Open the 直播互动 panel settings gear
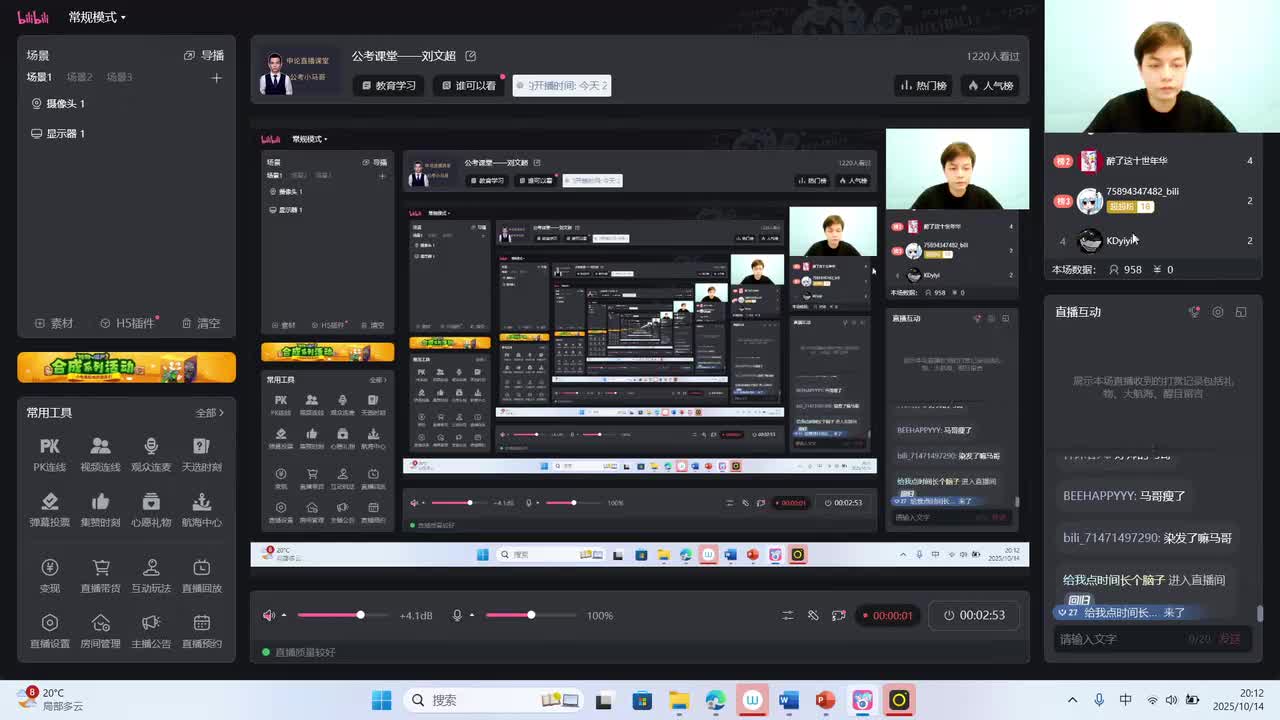The image size is (1280, 720). [1217, 312]
